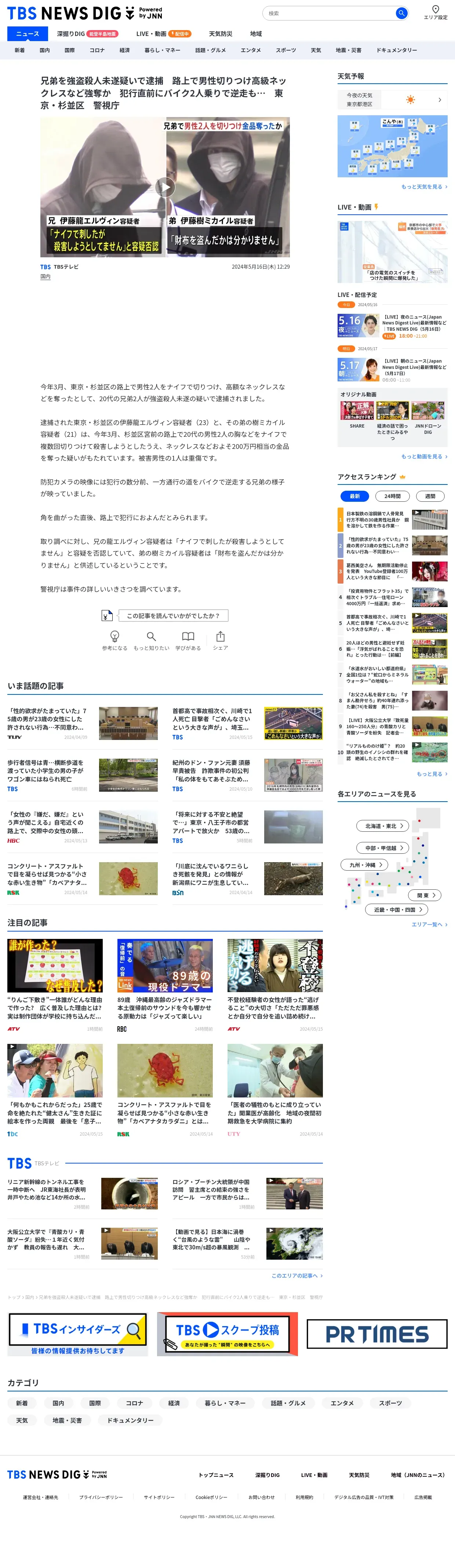Open 国内 in the sub-navigation

tap(44, 50)
